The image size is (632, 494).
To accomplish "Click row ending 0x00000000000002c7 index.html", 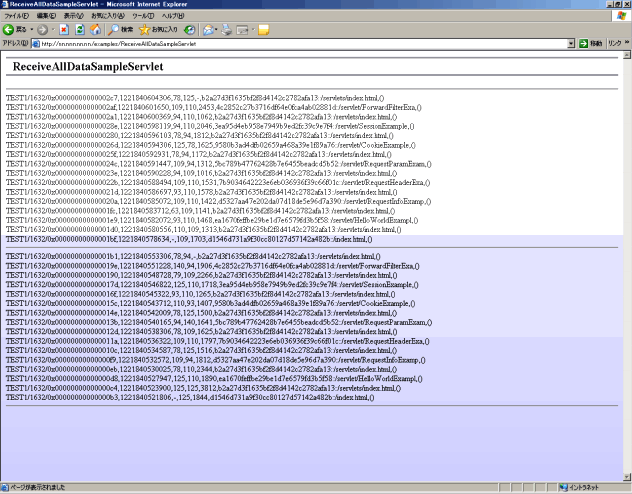I will click(x=195, y=98).
